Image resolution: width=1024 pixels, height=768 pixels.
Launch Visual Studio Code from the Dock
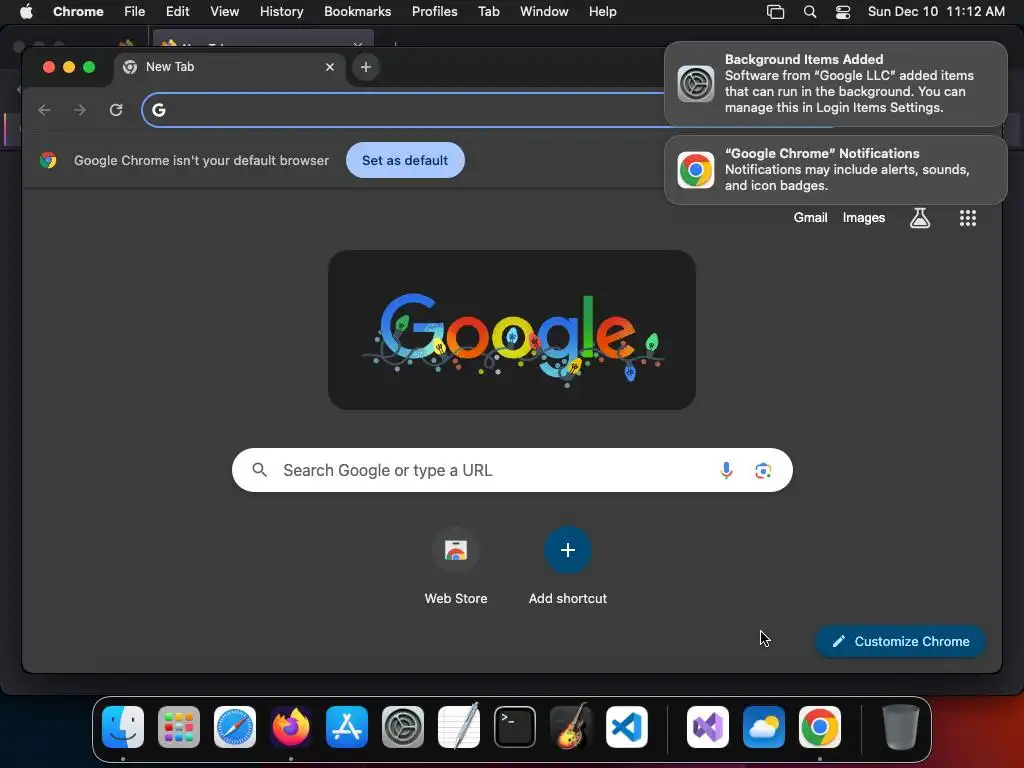pos(627,727)
